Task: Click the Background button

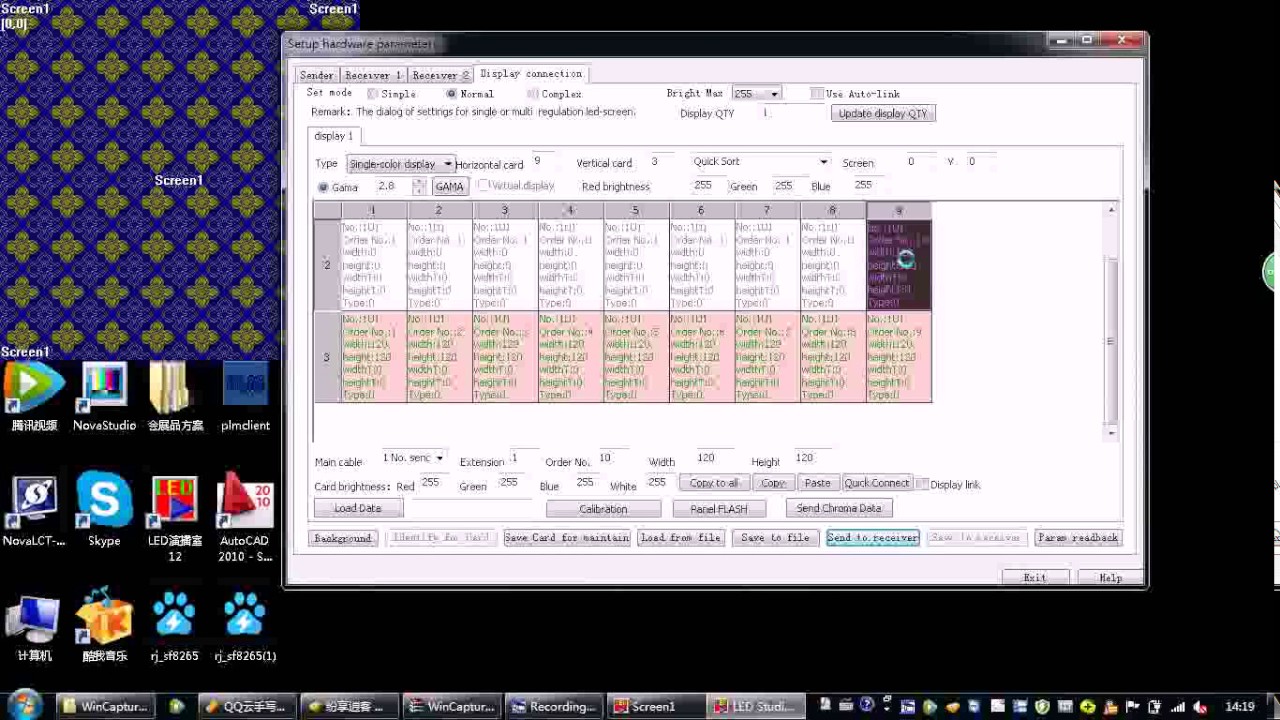Action: [343, 538]
